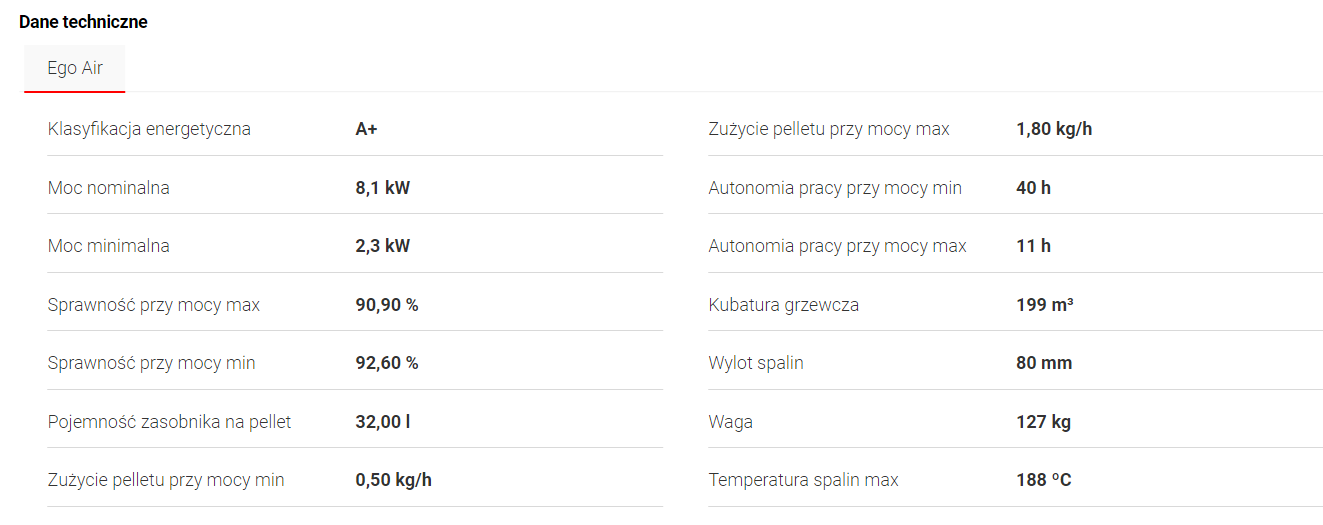Click Autonomia pracy przy mocy min label
Viewport: 1323px width, 525px height.
click(x=835, y=188)
